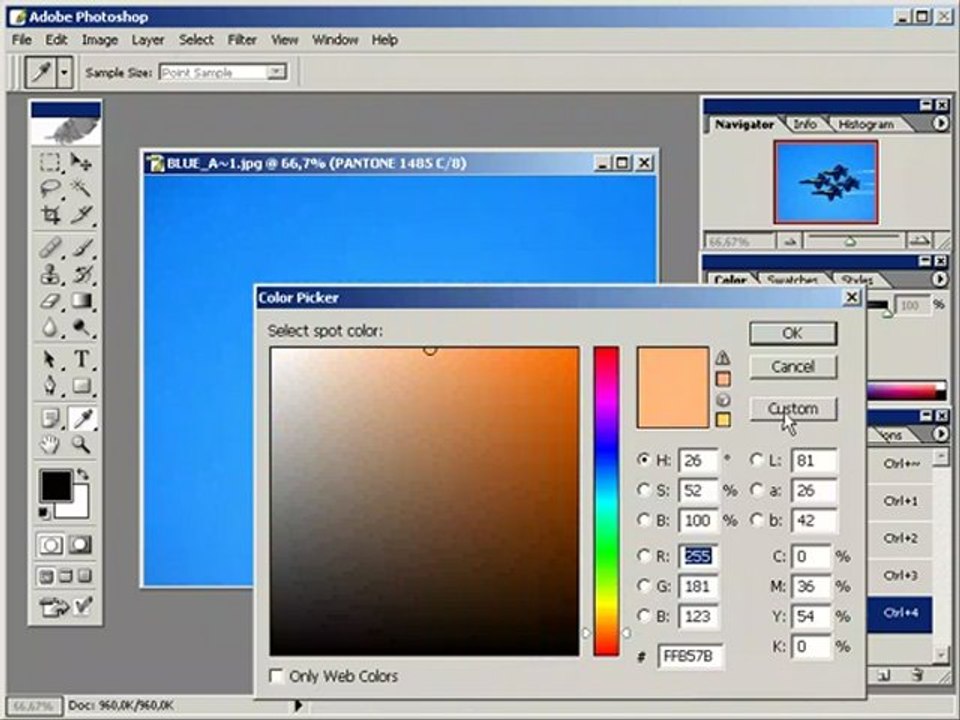Zoom out in Navigator panel
This screenshot has width=960, height=720.
point(790,241)
